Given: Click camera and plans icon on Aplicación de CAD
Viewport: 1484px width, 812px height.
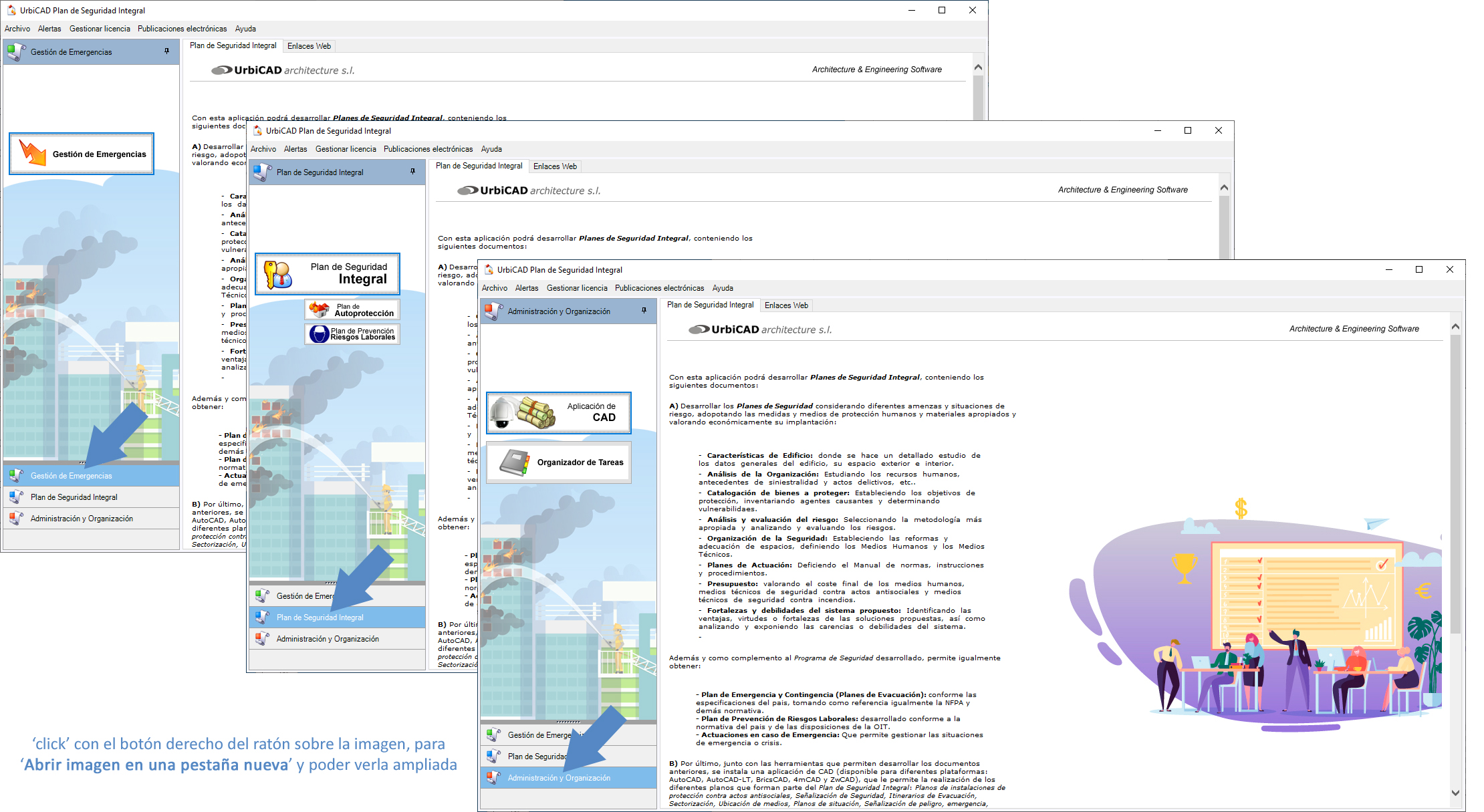Looking at the screenshot, I should coord(523,412).
